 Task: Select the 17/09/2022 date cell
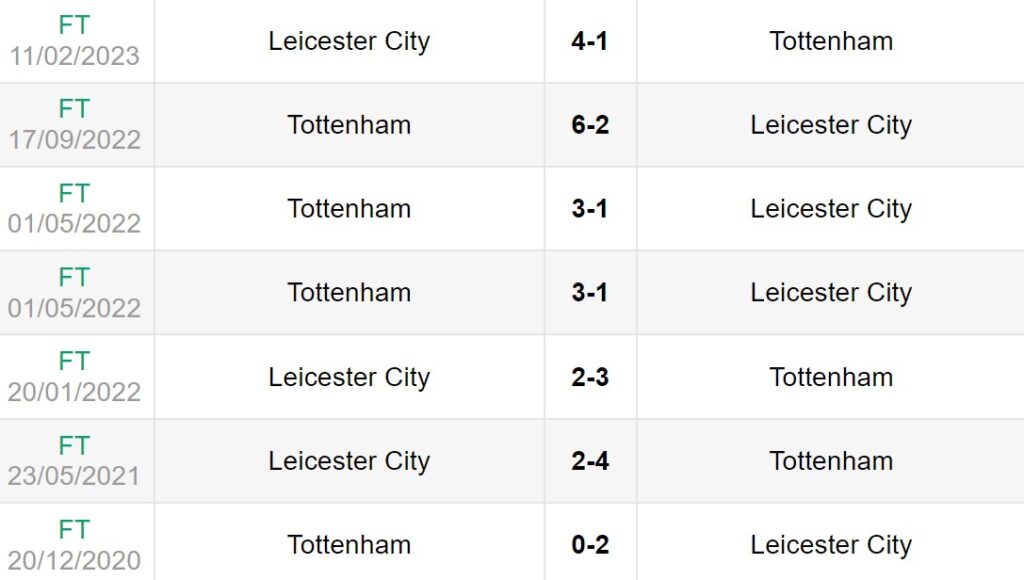pos(75,139)
